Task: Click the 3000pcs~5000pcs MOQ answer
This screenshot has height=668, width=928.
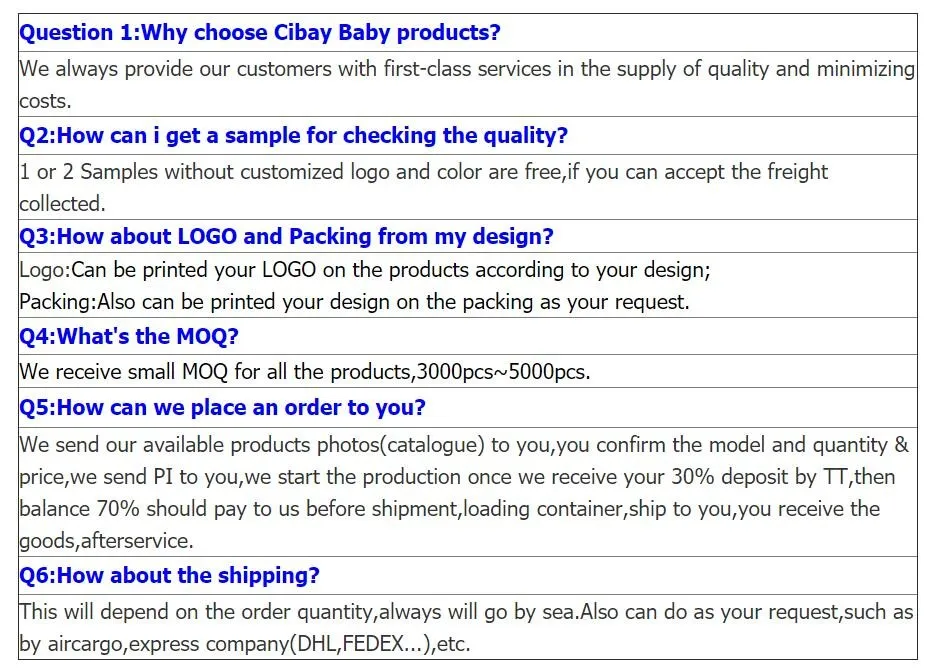Action: 305,372
